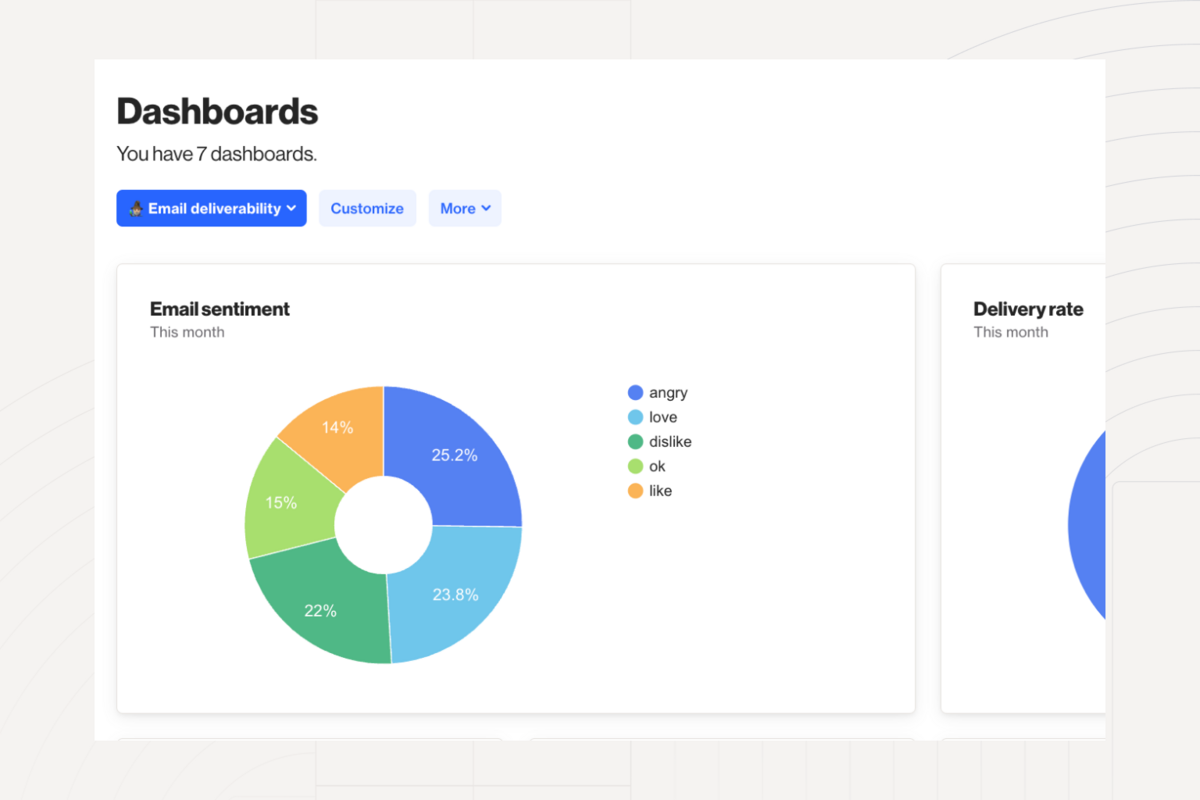The width and height of the screenshot is (1200, 800).
Task: Toggle the 'angry' series in the legend
Action: point(667,392)
